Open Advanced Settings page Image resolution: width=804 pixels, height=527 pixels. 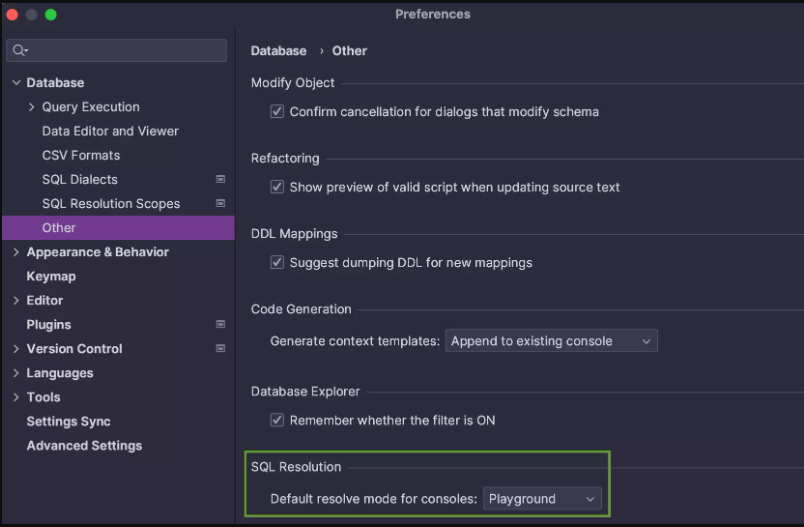(85, 445)
